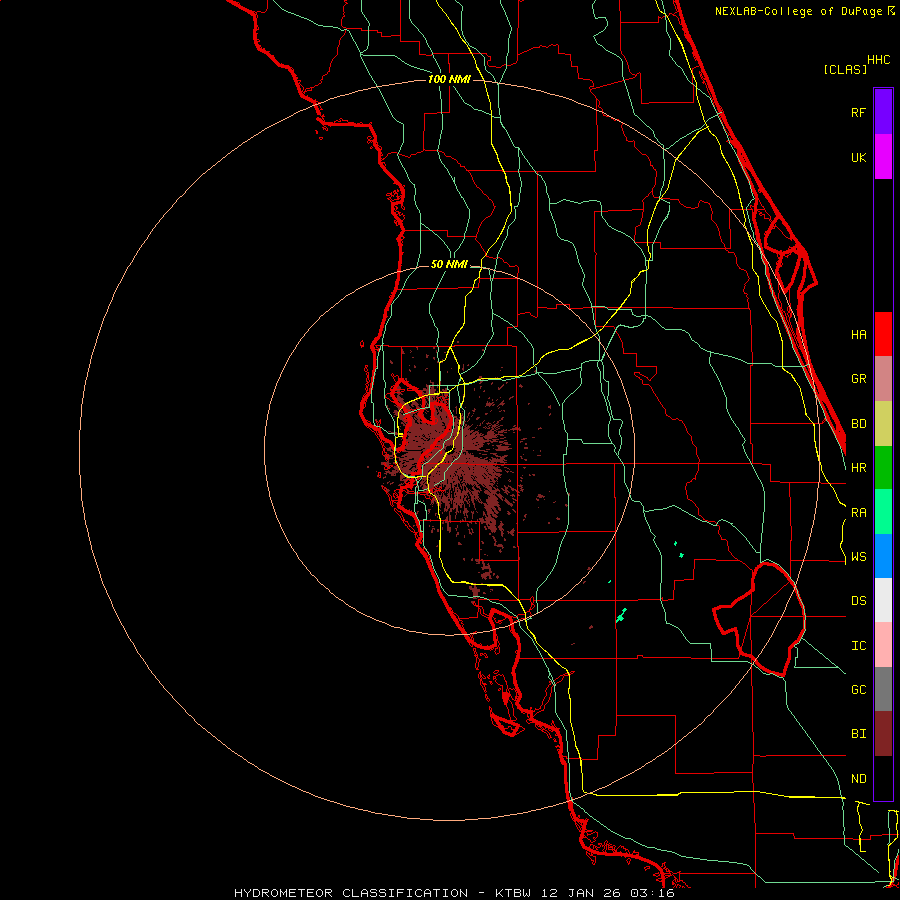Click the WS blue legend swatch
Image resolution: width=900 pixels, height=900 pixels.
pyautogui.click(x=883, y=556)
